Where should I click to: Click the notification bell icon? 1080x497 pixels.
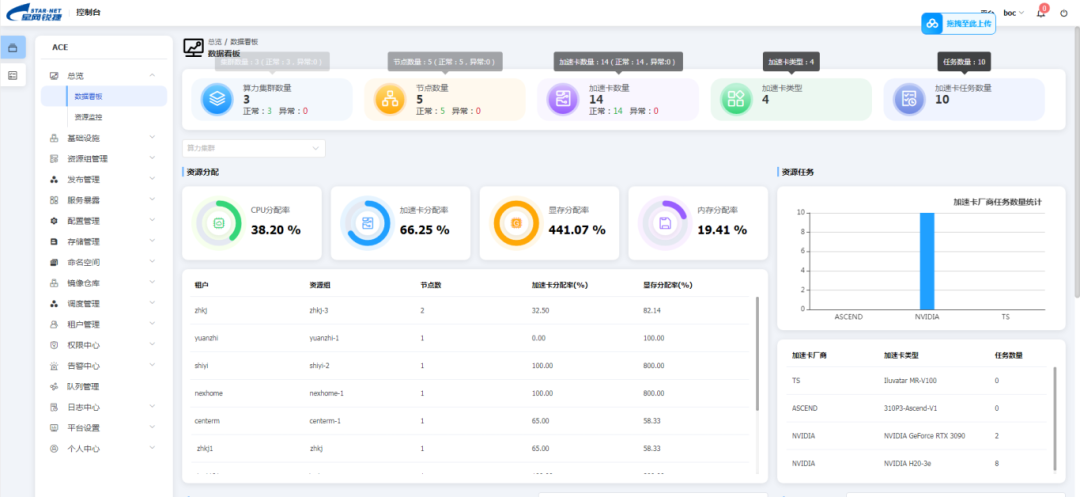click(1041, 13)
